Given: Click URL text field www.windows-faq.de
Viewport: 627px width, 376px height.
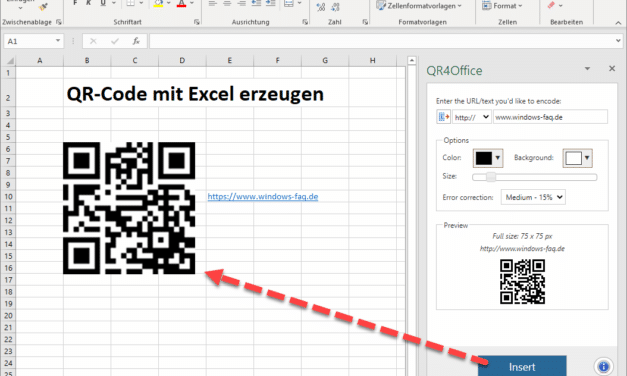Looking at the screenshot, I should tap(550, 117).
